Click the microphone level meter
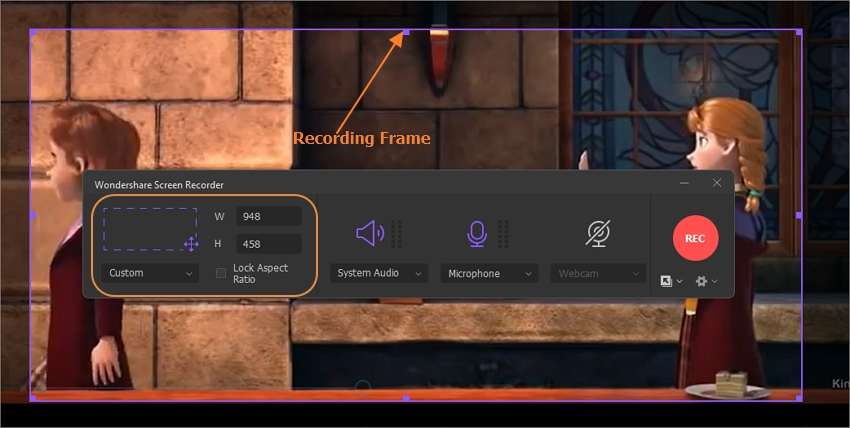Screen dimensions: 850x428 503,234
